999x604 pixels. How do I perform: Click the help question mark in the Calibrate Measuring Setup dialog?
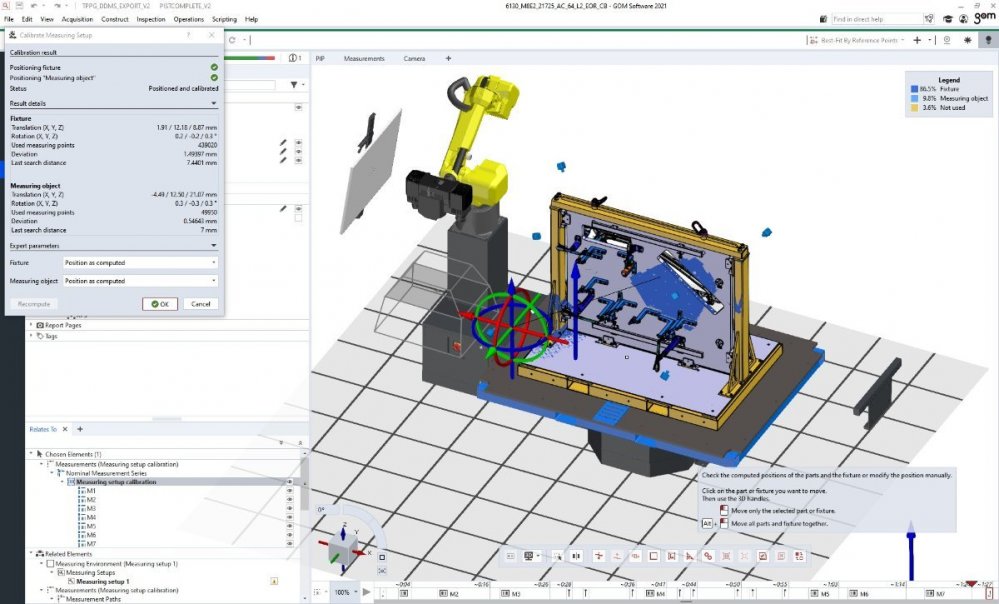tap(188, 35)
